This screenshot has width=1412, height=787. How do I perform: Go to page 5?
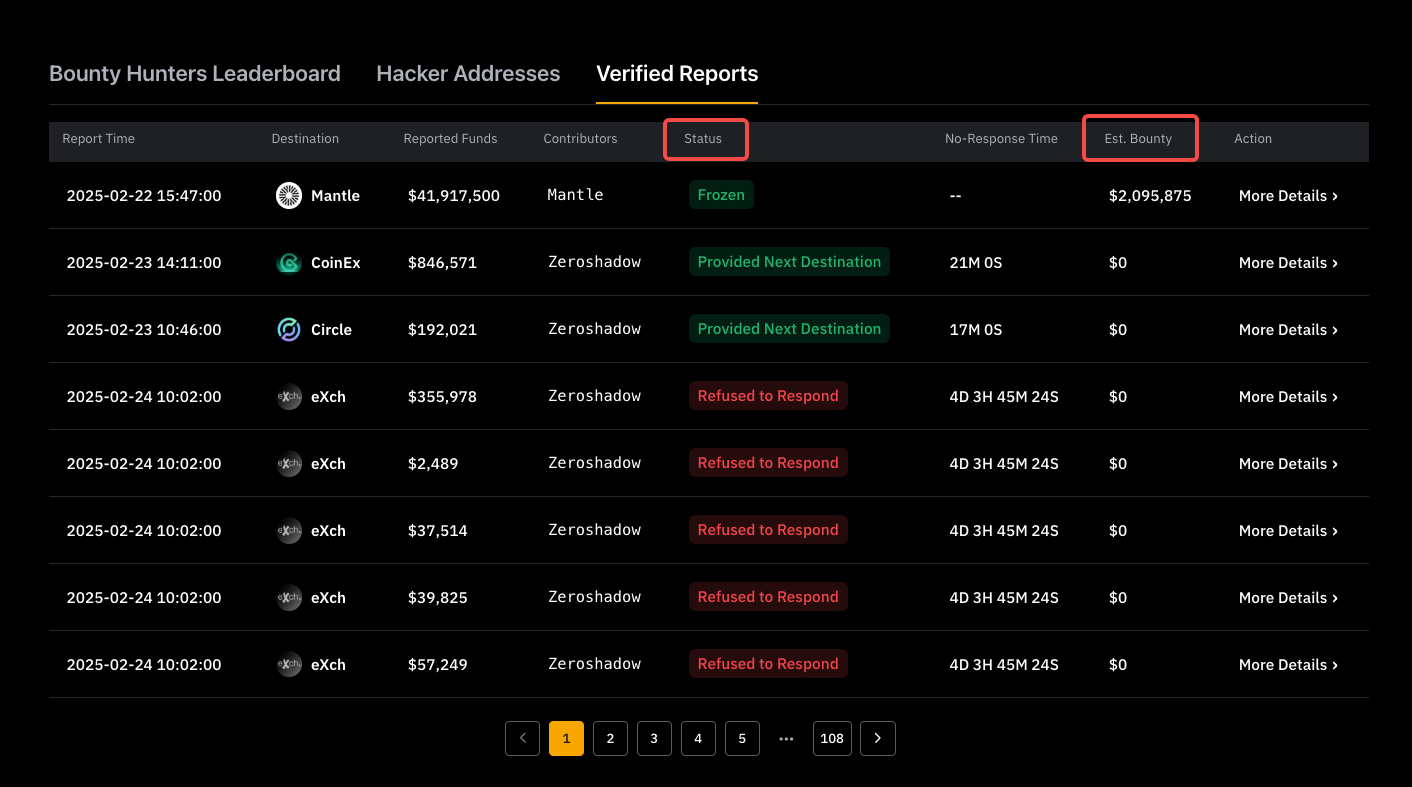click(x=742, y=738)
